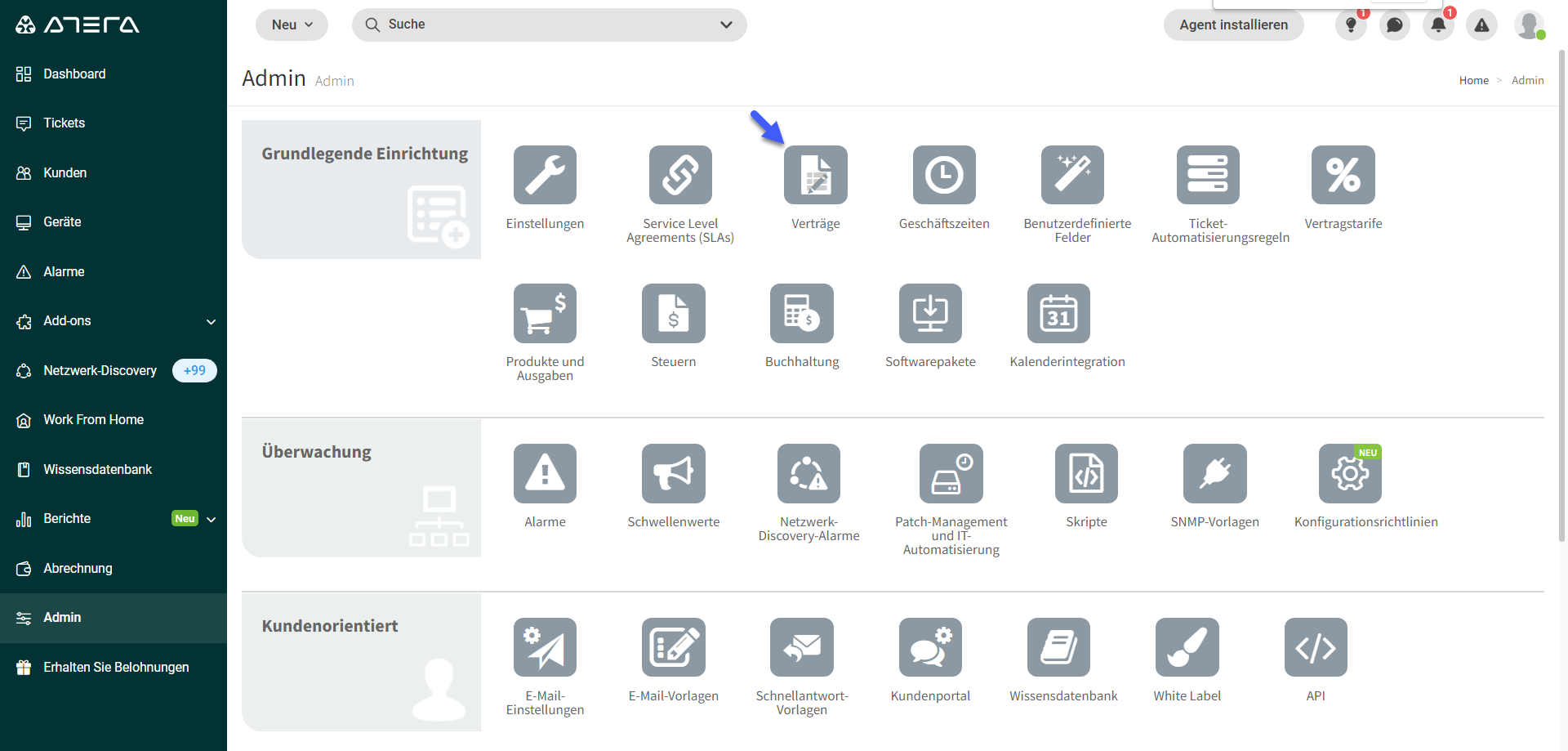Expand the search bar dropdown chevron
The image size is (1568, 751).
[726, 25]
